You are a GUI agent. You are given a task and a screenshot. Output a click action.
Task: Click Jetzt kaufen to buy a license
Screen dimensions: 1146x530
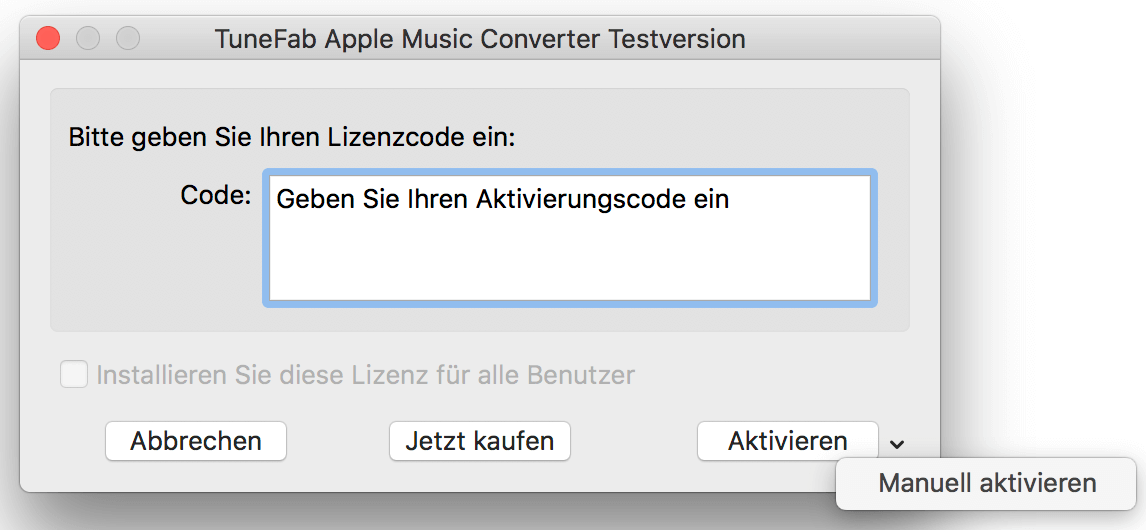[479, 441]
